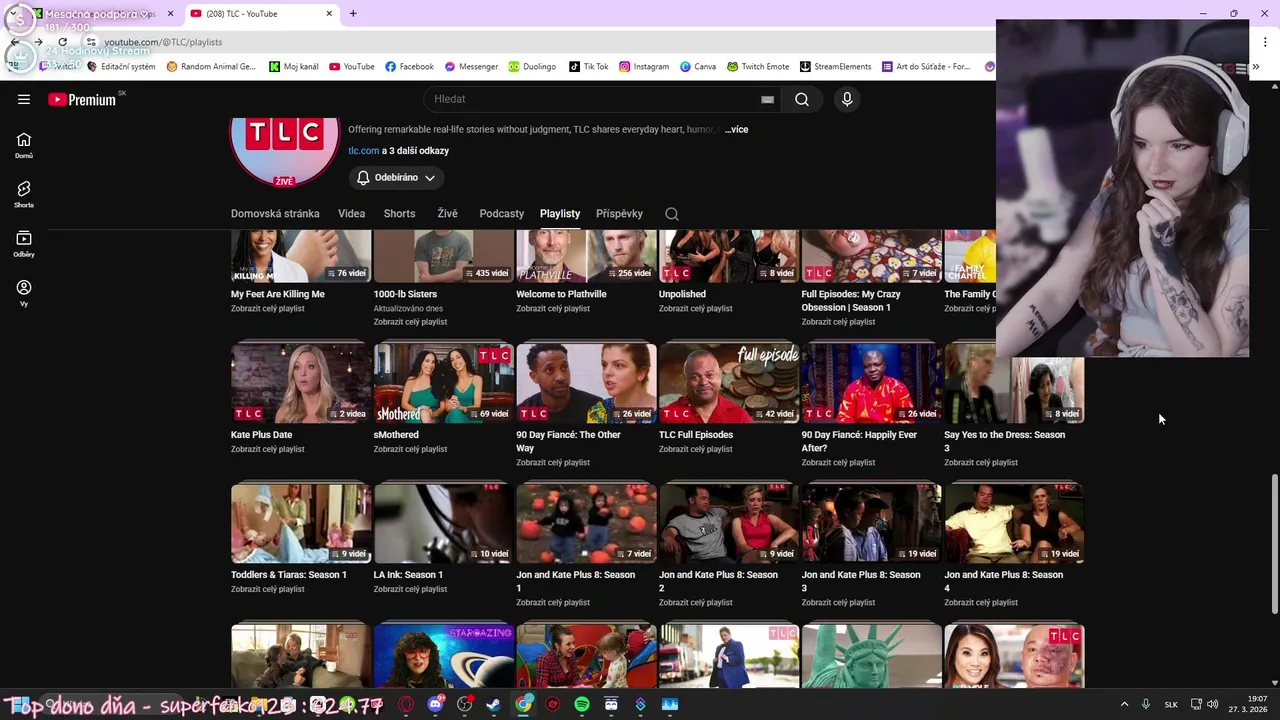Open the Random Animal Ge... bookmark
The image size is (1280, 720).
(211, 67)
